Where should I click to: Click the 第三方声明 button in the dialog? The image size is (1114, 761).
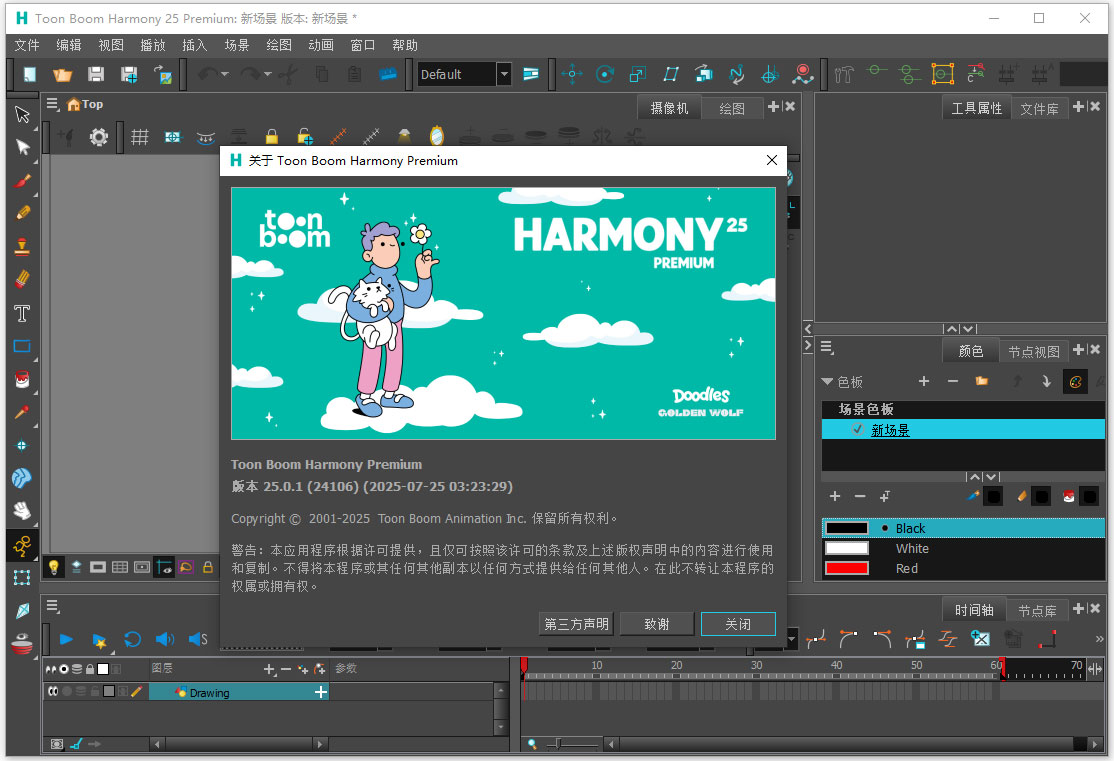576,623
